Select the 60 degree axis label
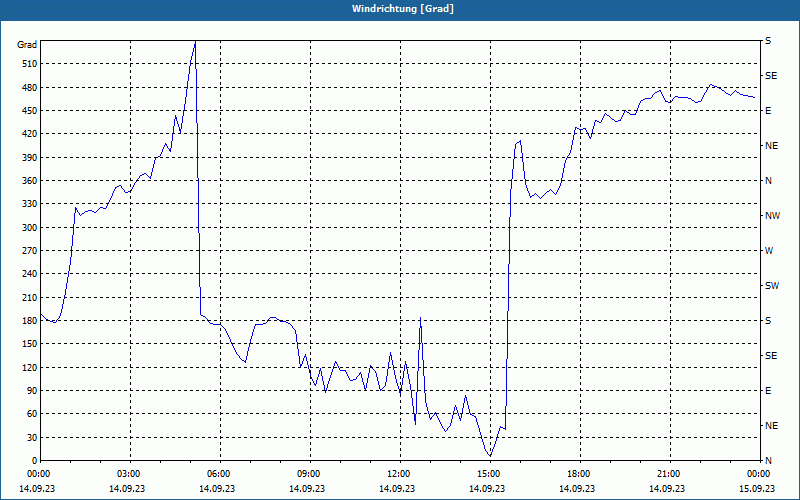Image resolution: width=800 pixels, height=500 pixels. pos(32,414)
